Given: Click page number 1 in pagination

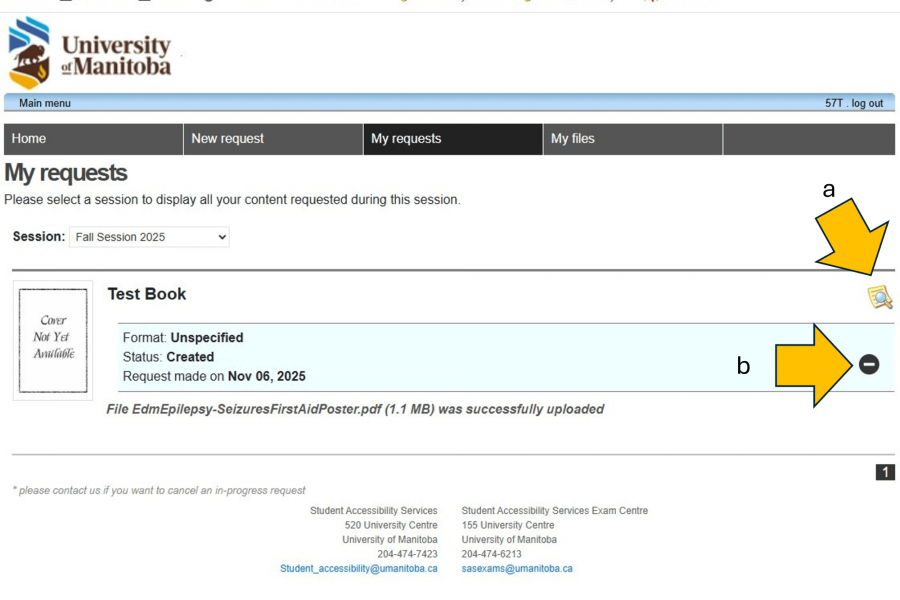Looking at the screenshot, I should tap(885, 472).
